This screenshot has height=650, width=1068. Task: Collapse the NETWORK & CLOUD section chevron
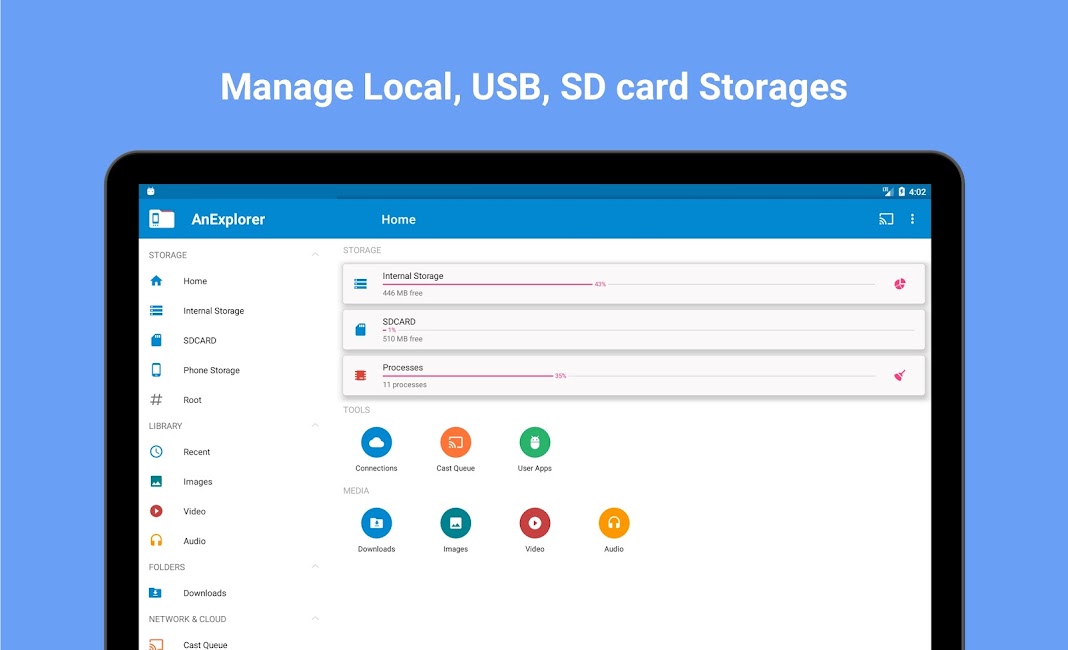pos(315,619)
